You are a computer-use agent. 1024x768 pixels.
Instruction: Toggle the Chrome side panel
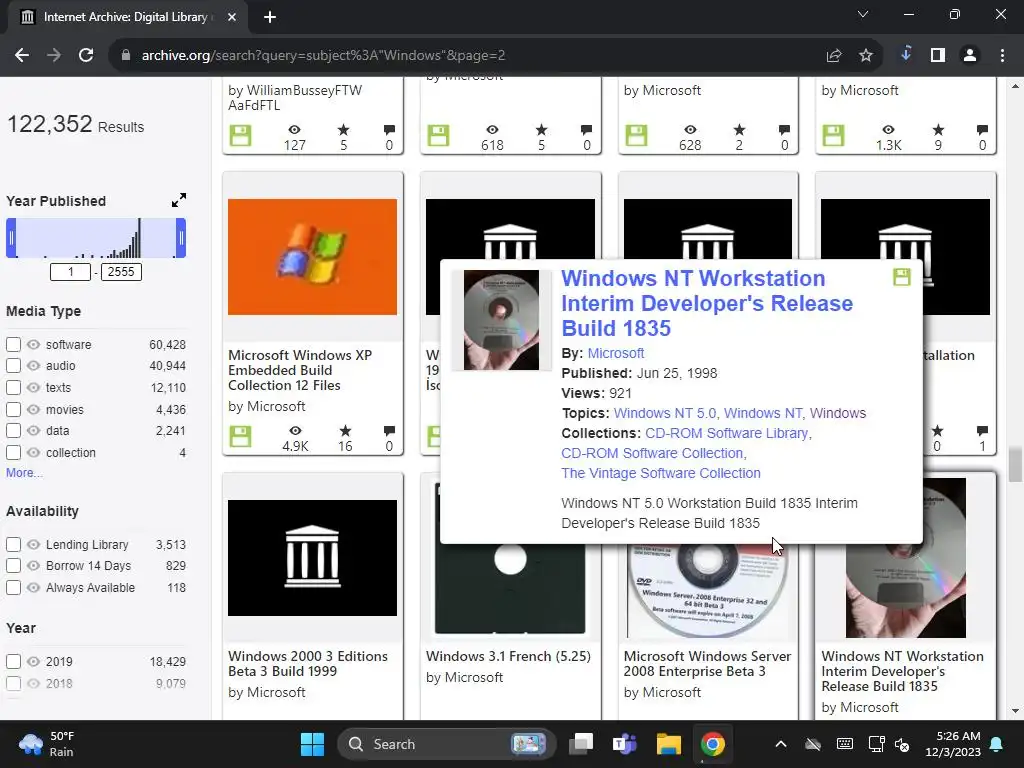[938, 56]
